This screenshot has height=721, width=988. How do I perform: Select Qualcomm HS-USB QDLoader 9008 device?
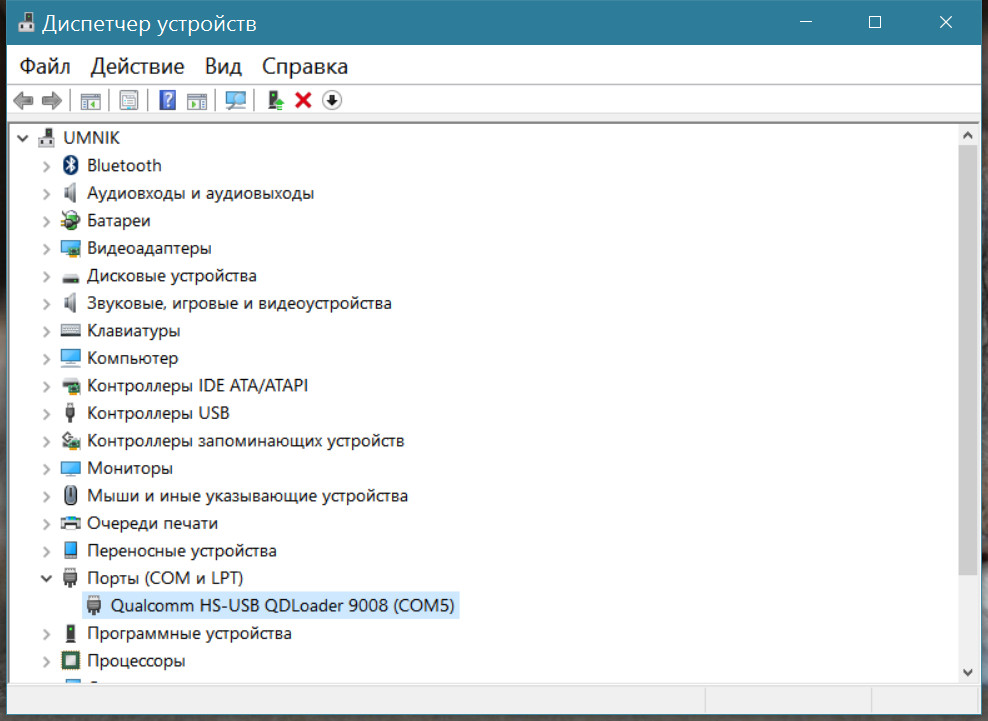coord(284,605)
